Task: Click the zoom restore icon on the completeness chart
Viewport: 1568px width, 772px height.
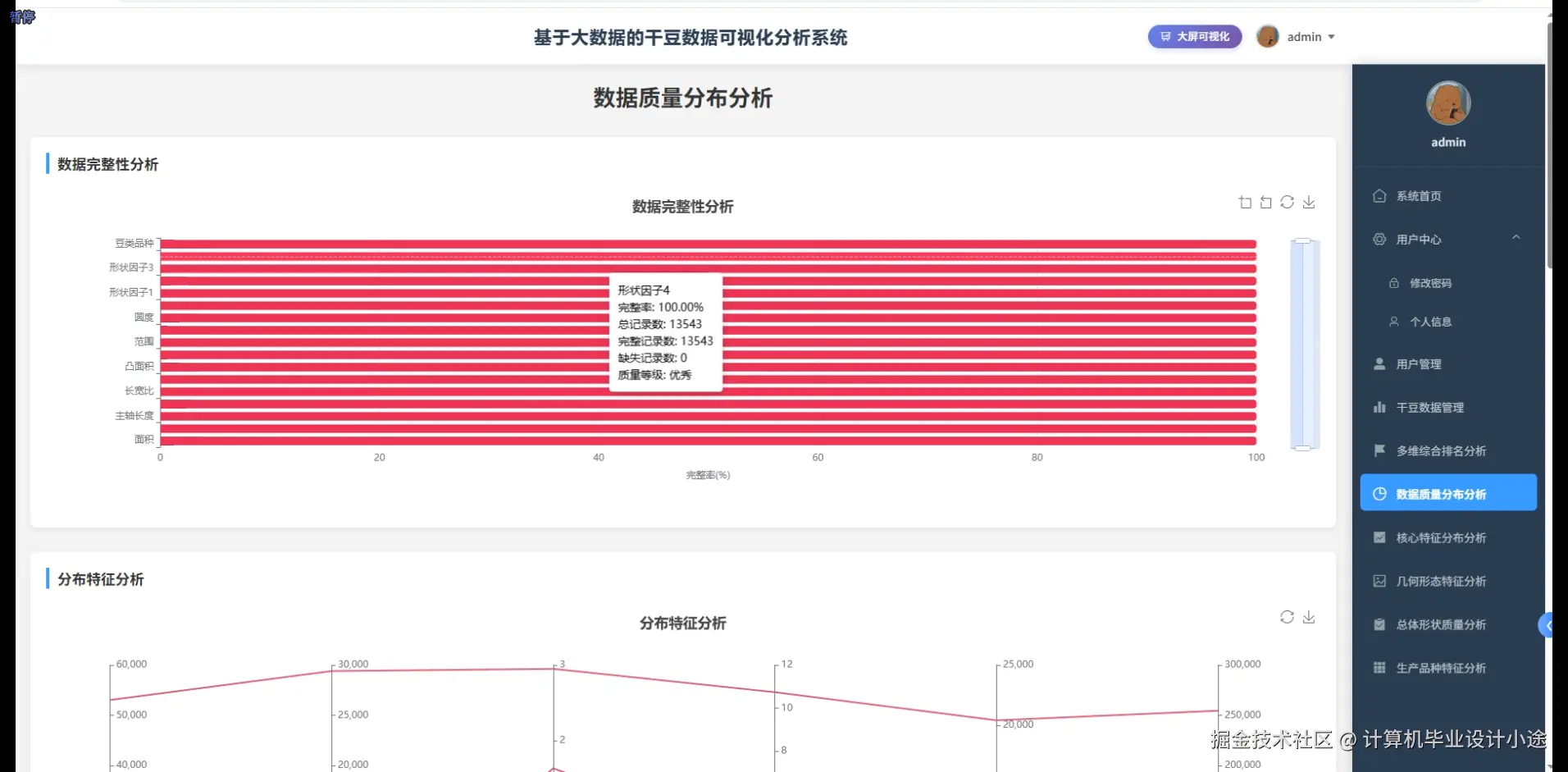Action: 1266,202
